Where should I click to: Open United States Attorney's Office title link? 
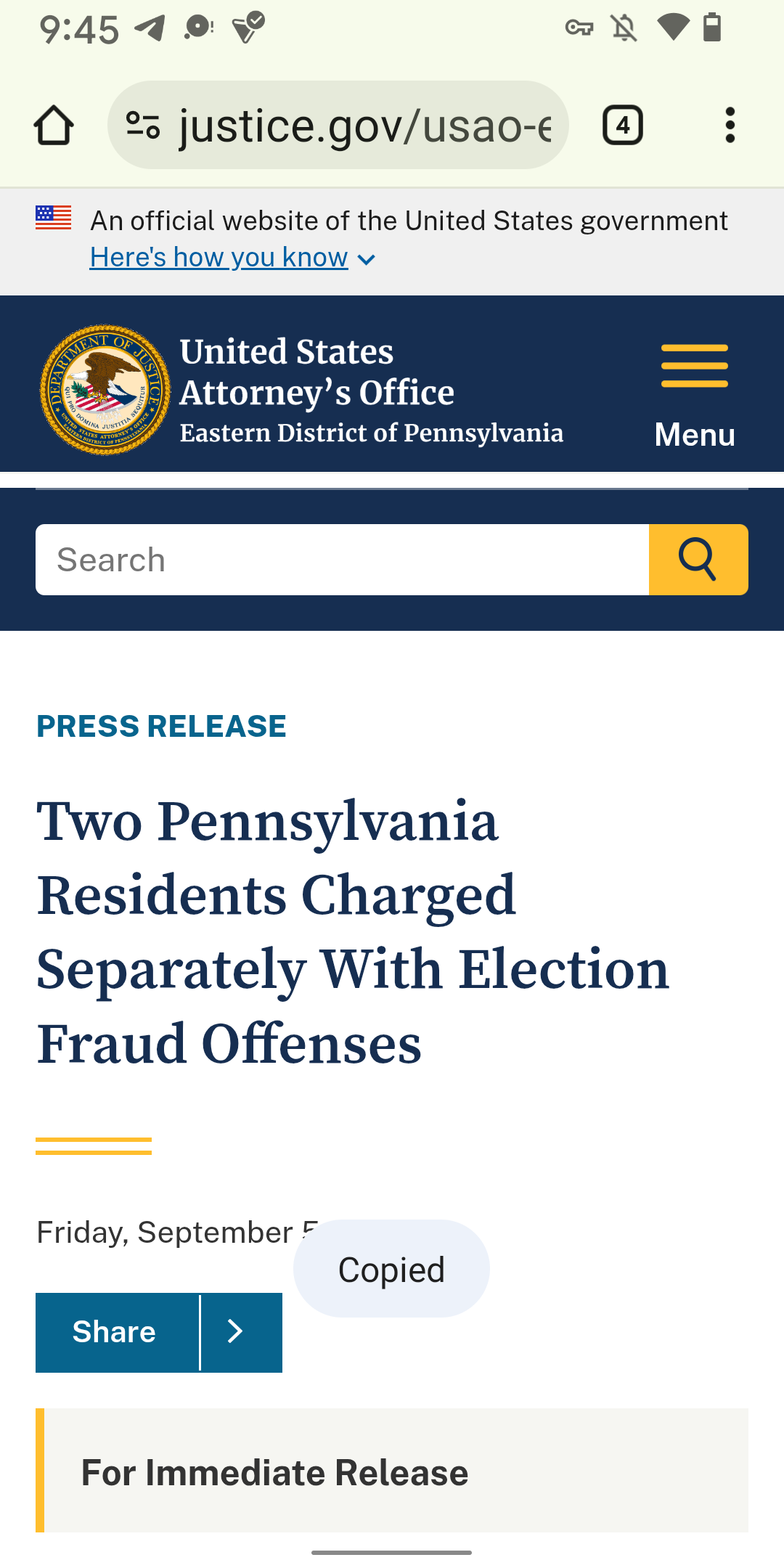(x=317, y=372)
